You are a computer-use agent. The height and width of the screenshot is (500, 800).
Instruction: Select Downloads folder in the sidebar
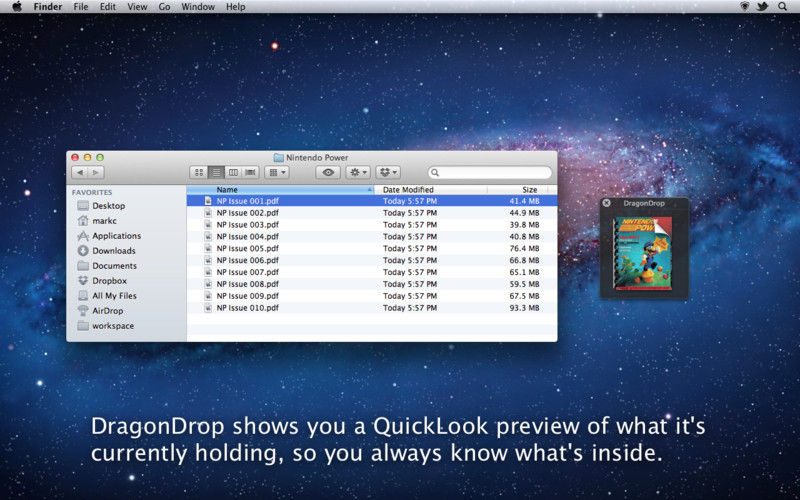click(x=113, y=251)
